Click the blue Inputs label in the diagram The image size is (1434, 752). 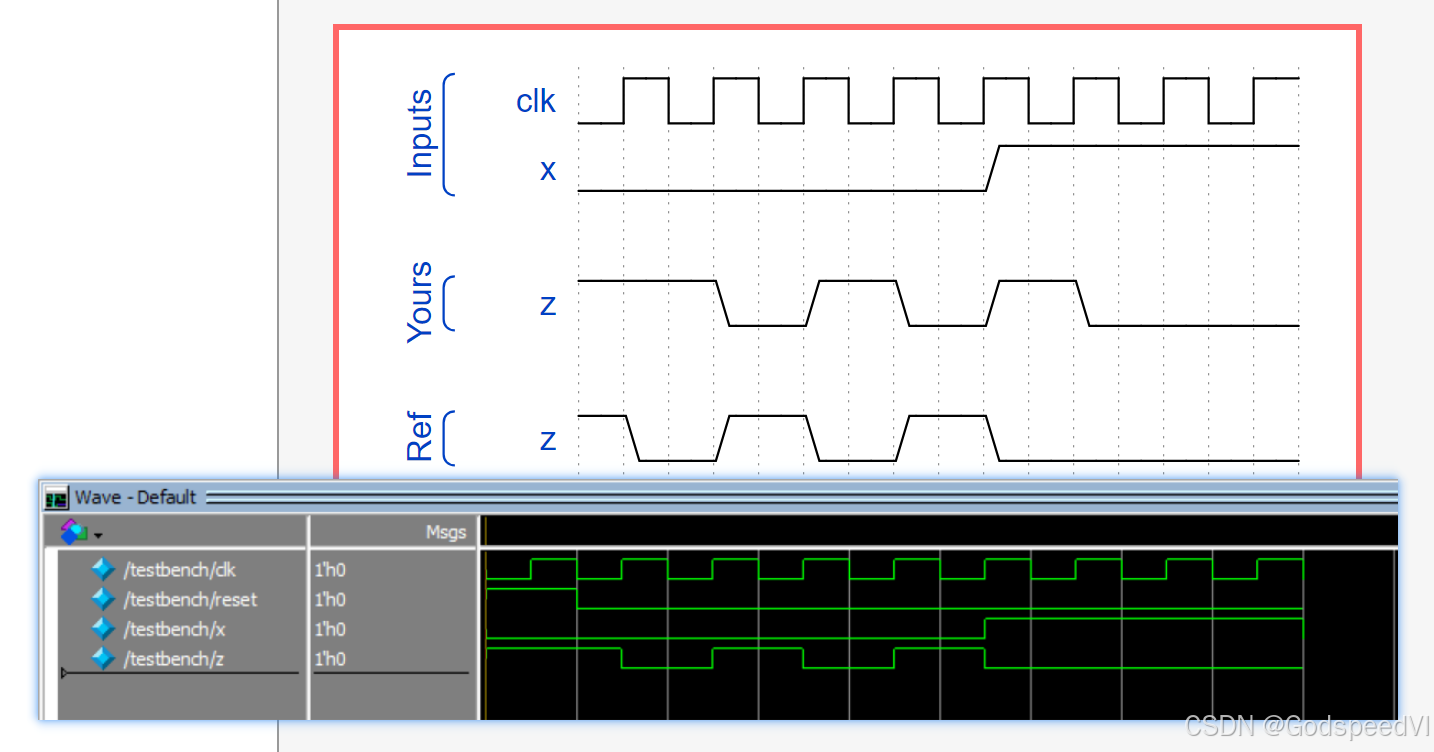click(x=420, y=133)
